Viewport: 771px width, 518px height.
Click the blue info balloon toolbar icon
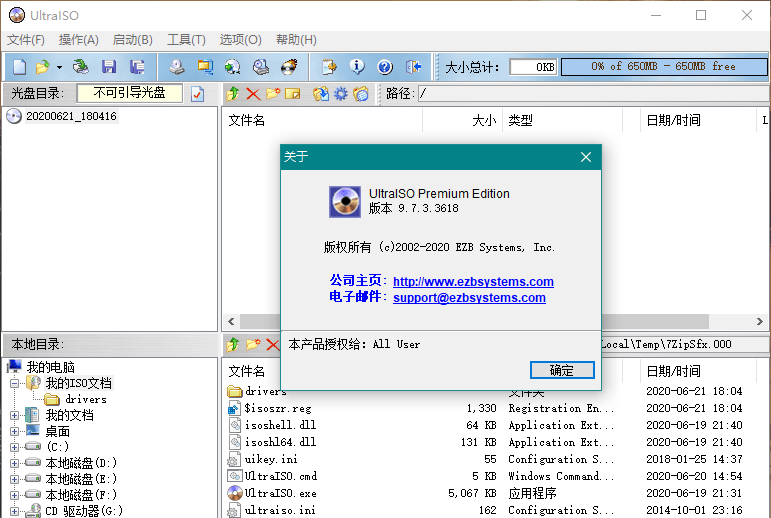(357, 66)
